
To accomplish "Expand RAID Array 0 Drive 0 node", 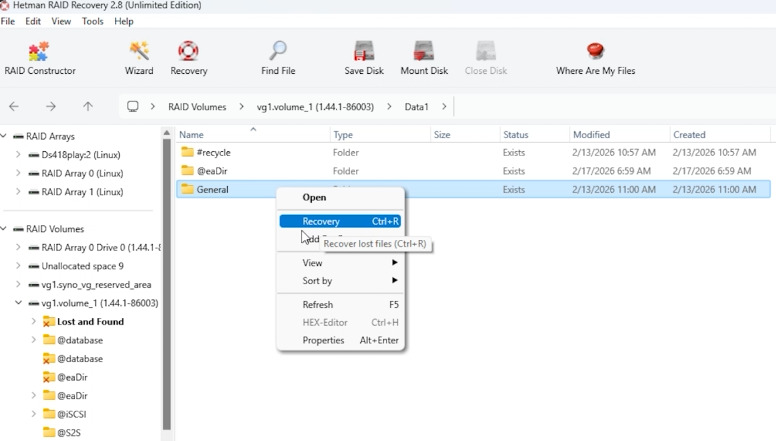I will pyautogui.click(x=18, y=247).
